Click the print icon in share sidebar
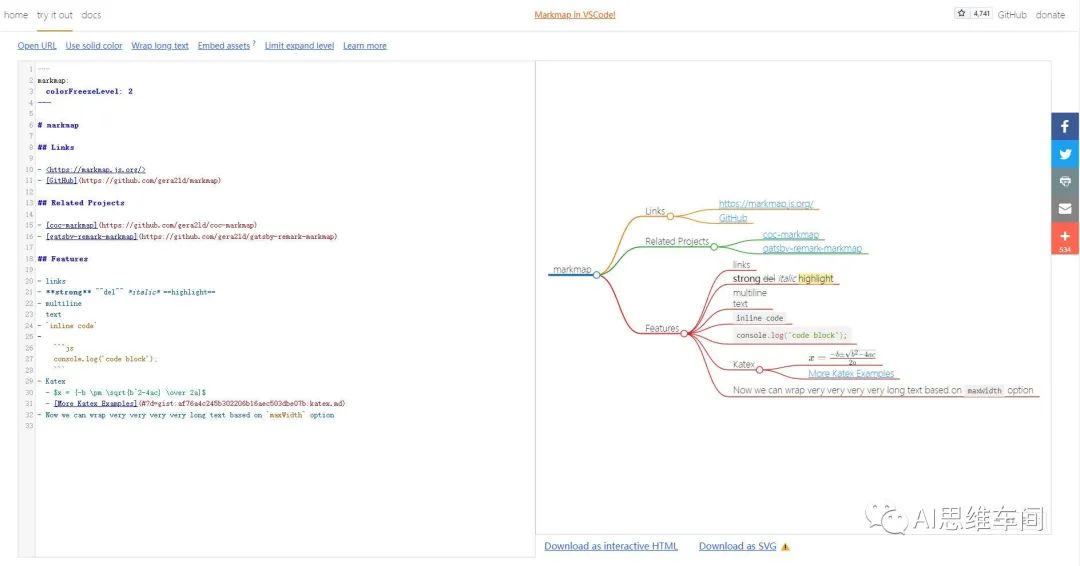This screenshot has width=1080, height=566. click(1065, 182)
